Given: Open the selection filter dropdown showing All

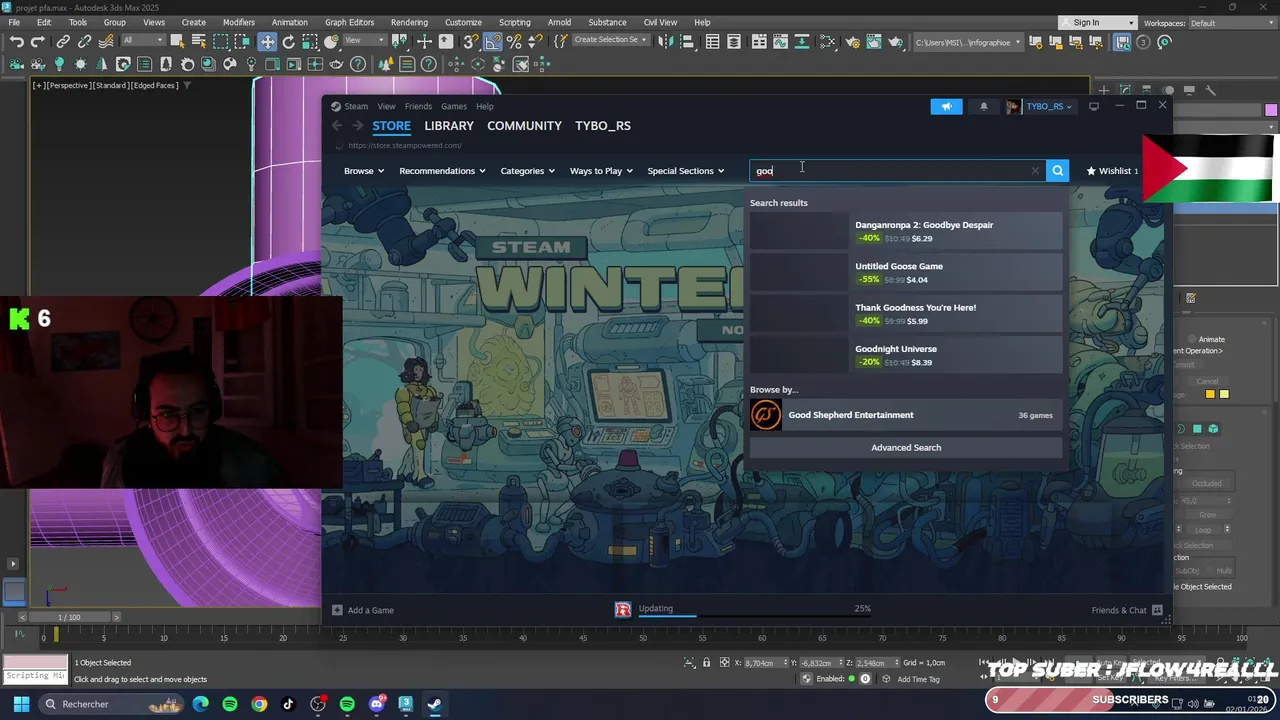Looking at the screenshot, I should (141, 41).
